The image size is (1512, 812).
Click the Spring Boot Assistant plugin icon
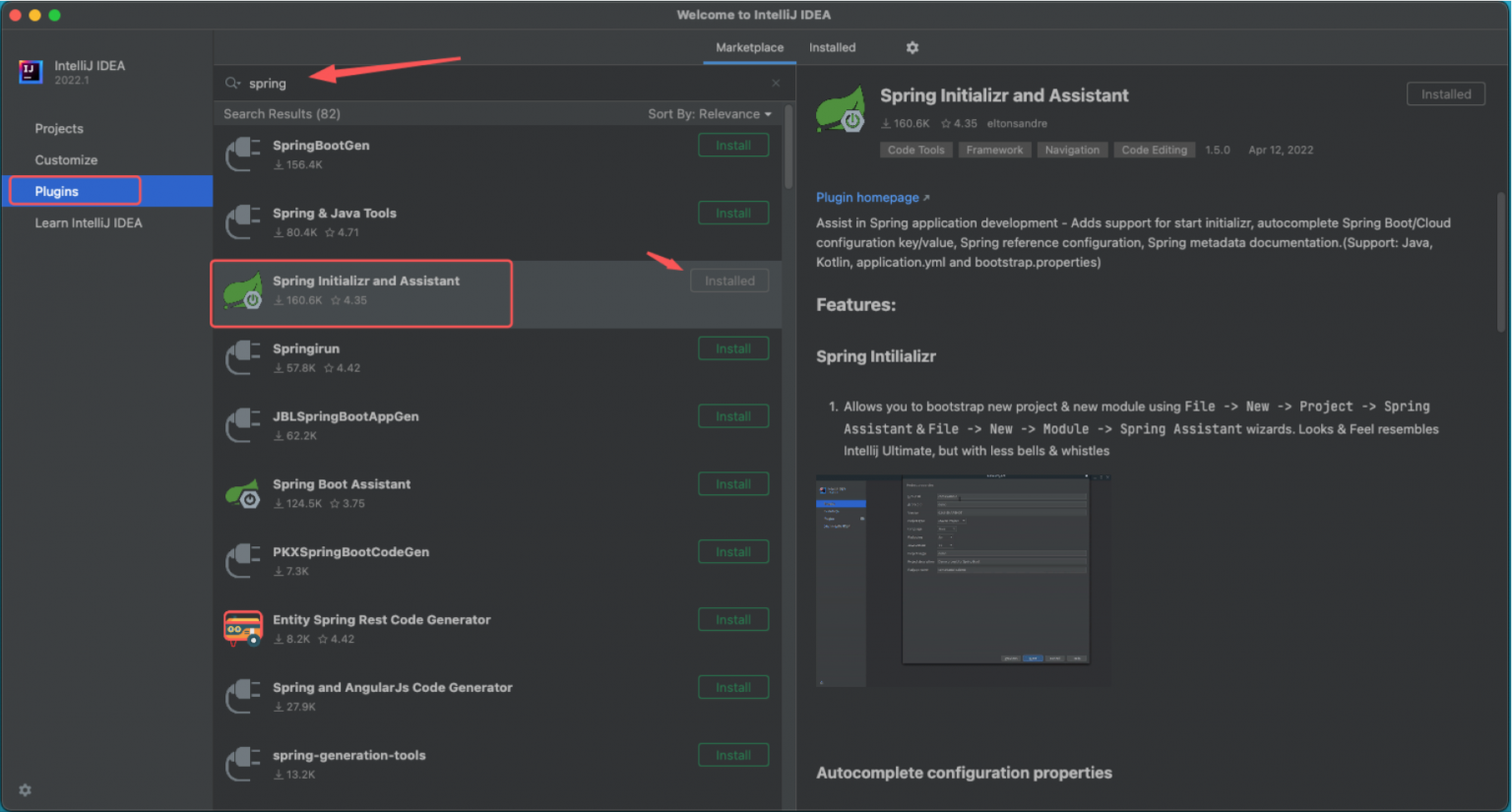[x=242, y=493]
